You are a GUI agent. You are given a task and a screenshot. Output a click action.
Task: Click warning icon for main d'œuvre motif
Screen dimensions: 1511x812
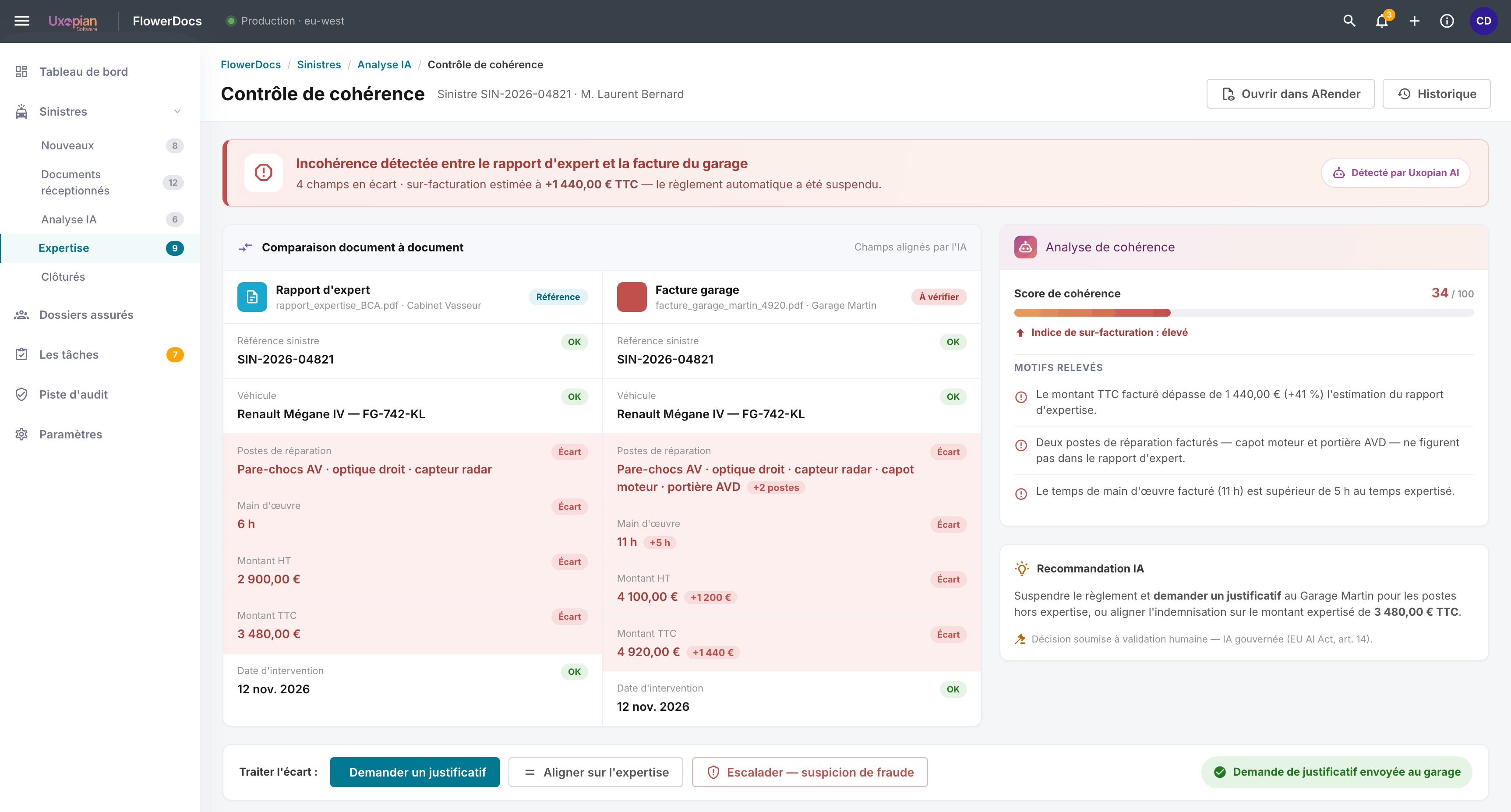tap(1020, 494)
